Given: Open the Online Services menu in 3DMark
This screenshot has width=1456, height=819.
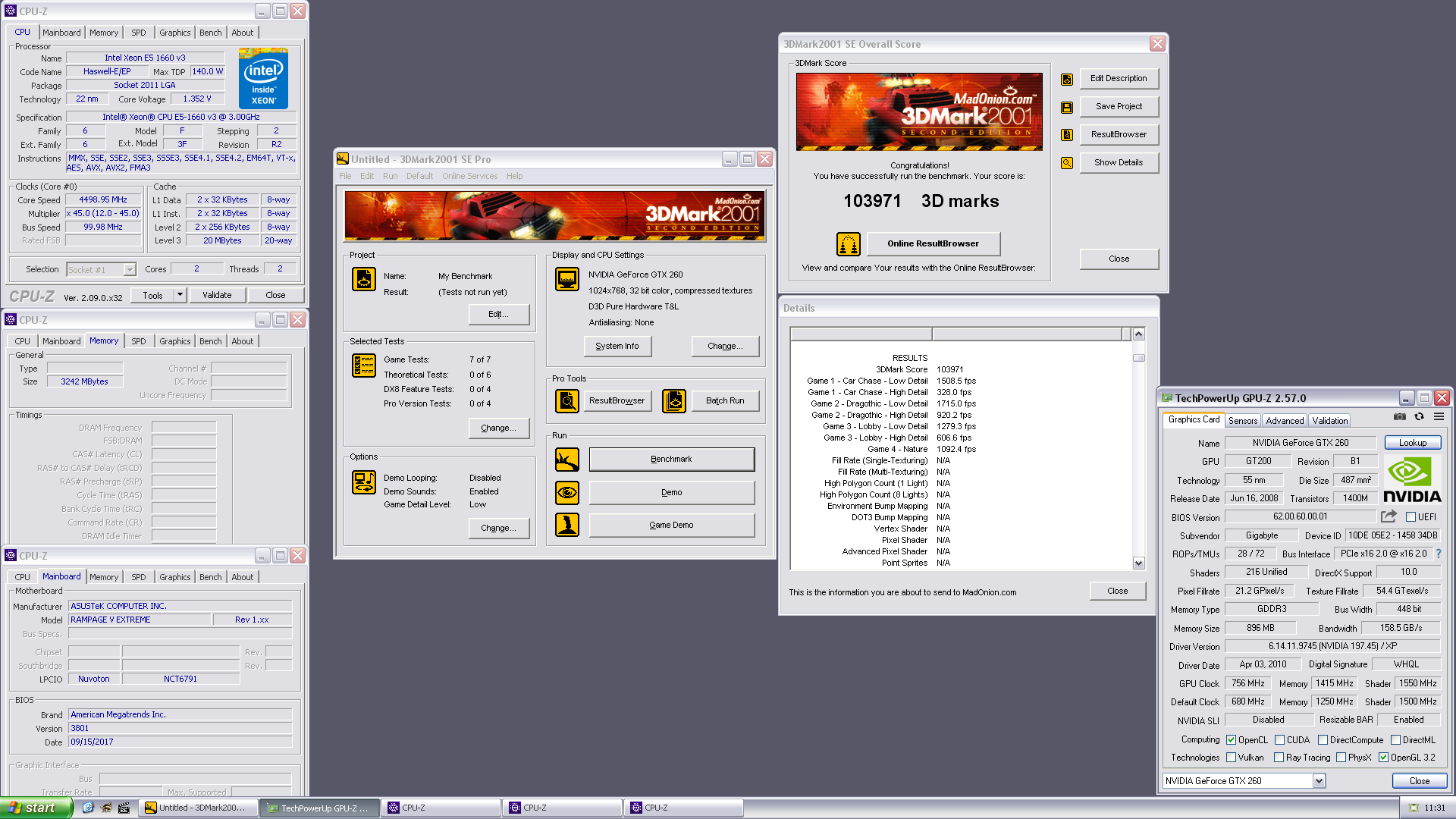Looking at the screenshot, I should pos(469,175).
